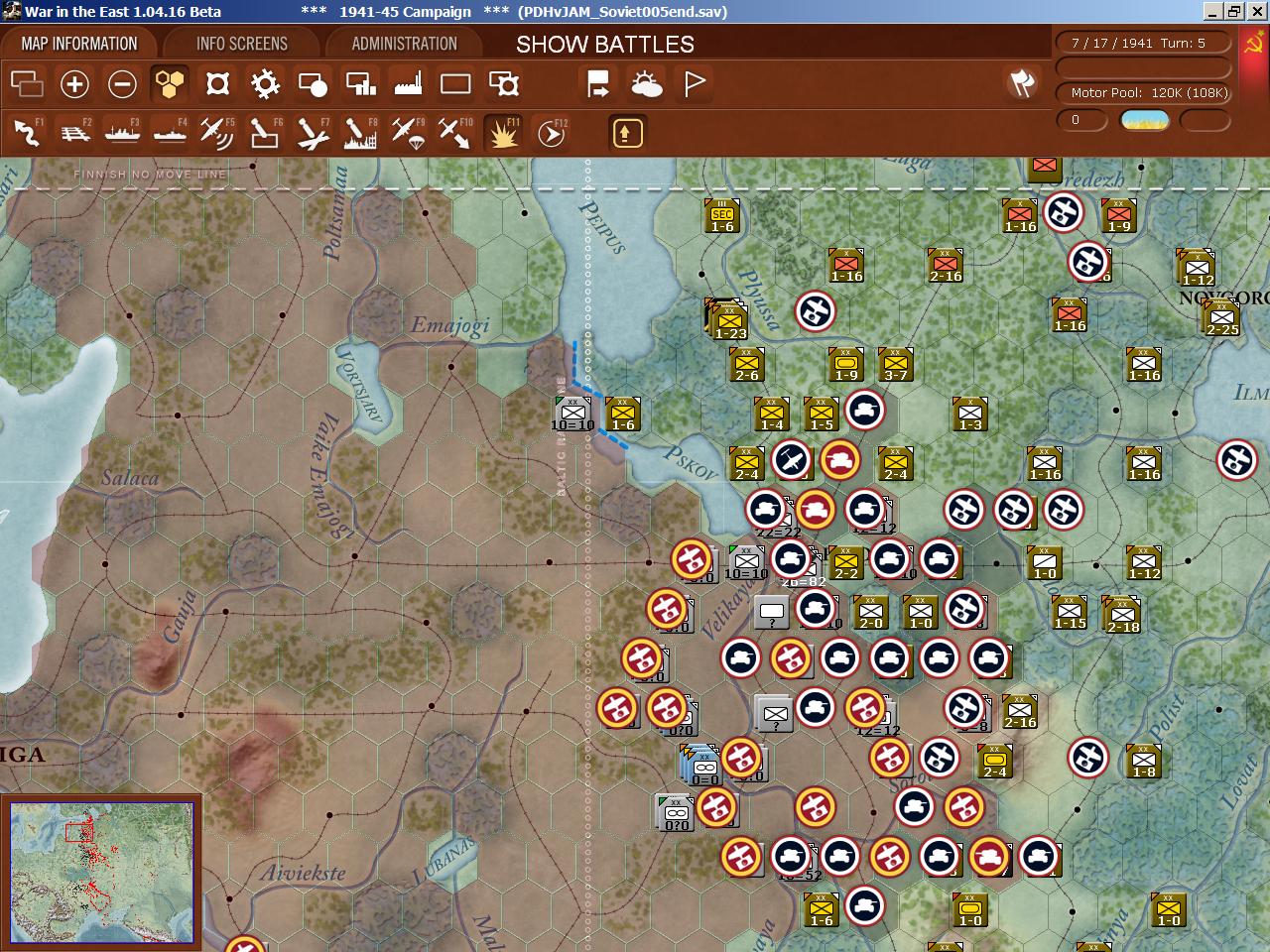Select Amphibious F4 ship icon
Image resolution: width=1270 pixels, height=952 pixels.
pyautogui.click(x=170, y=132)
